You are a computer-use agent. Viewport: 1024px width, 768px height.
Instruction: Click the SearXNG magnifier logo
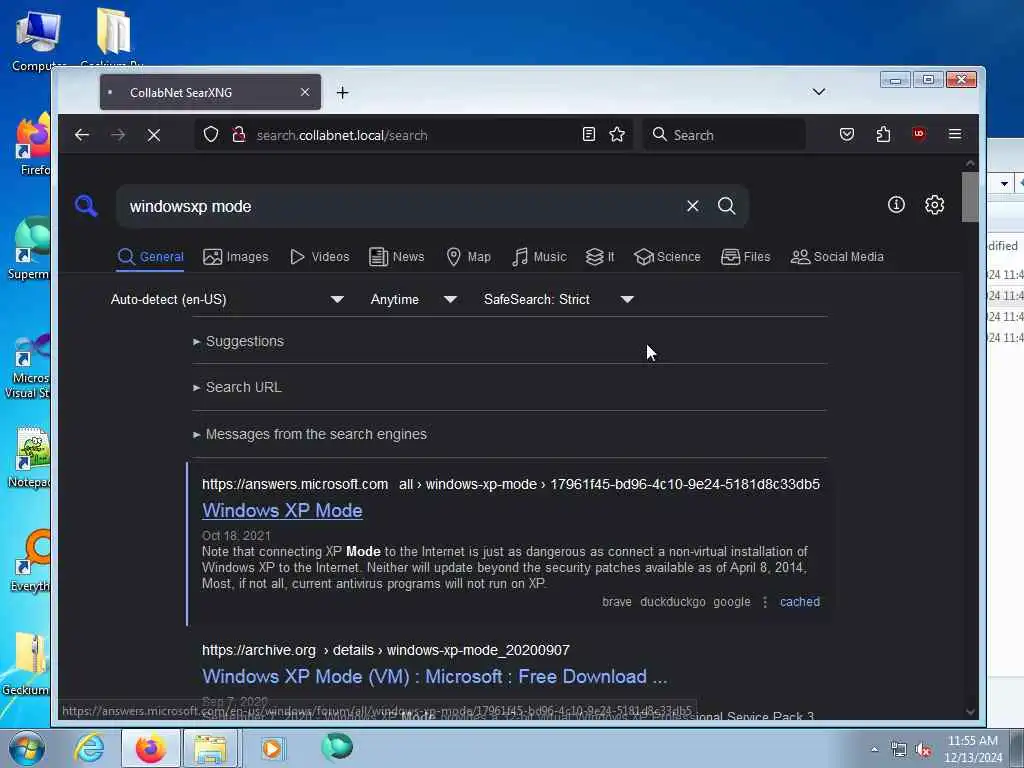pos(86,206)
